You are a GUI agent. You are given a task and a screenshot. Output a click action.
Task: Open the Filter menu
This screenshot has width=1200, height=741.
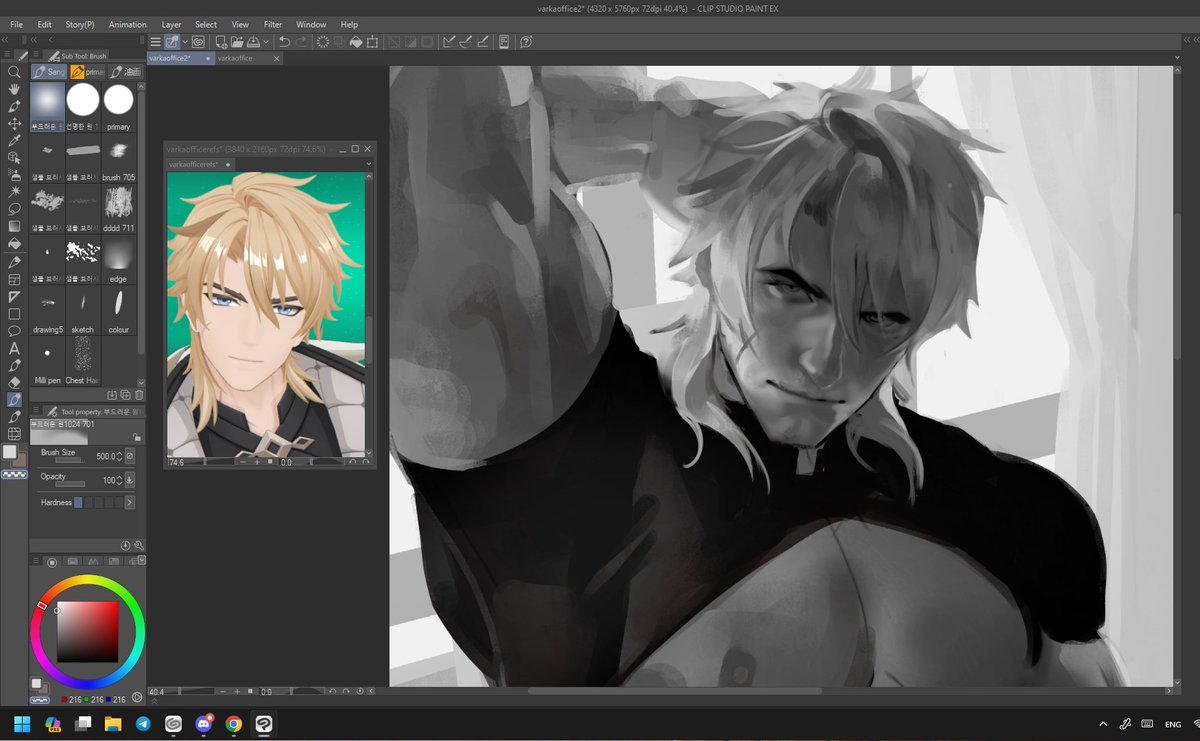click(273, 24)
